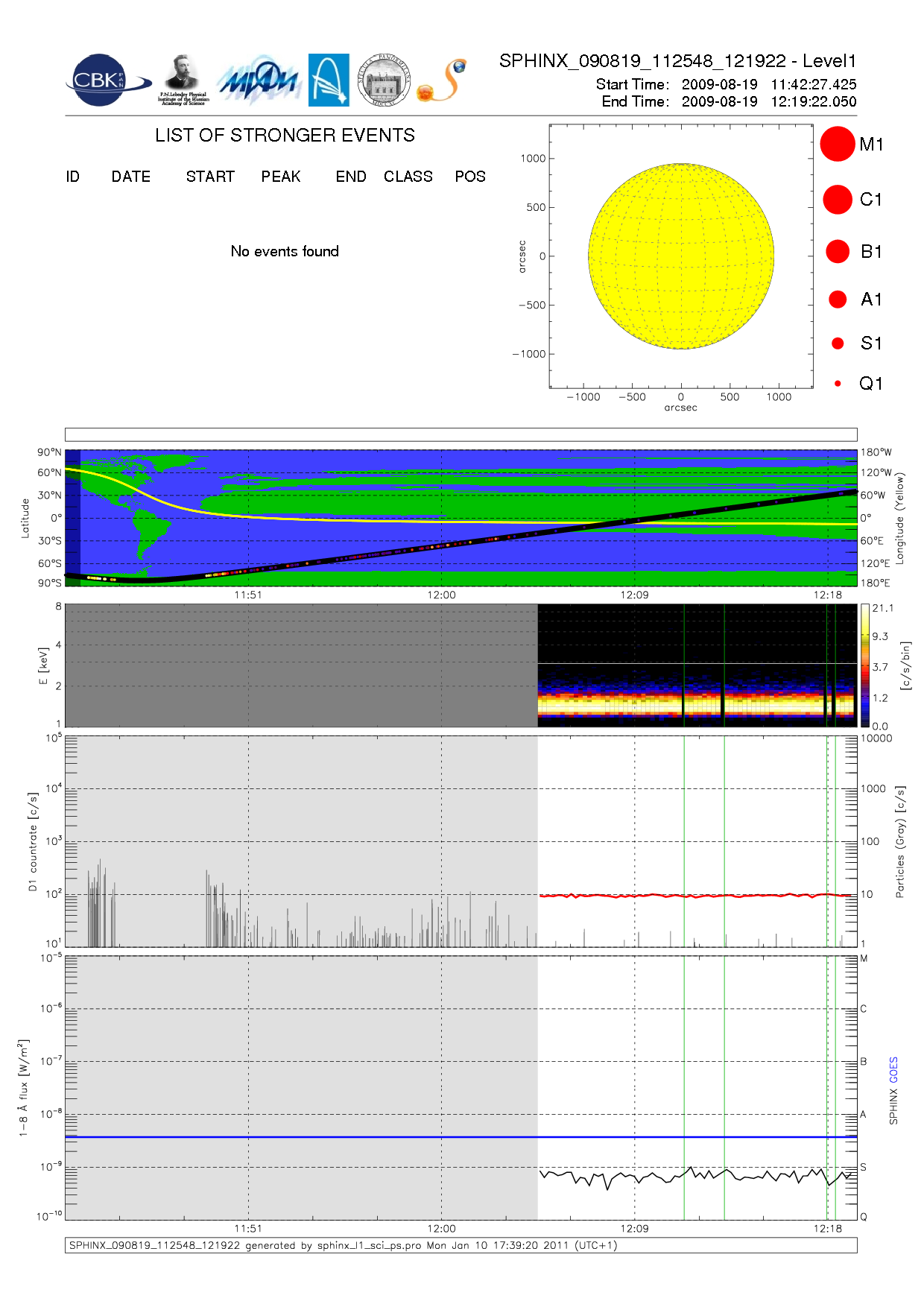Click the POS column header
The height and width of the screenshot is (1307, 924).
(x=470, y=177)
